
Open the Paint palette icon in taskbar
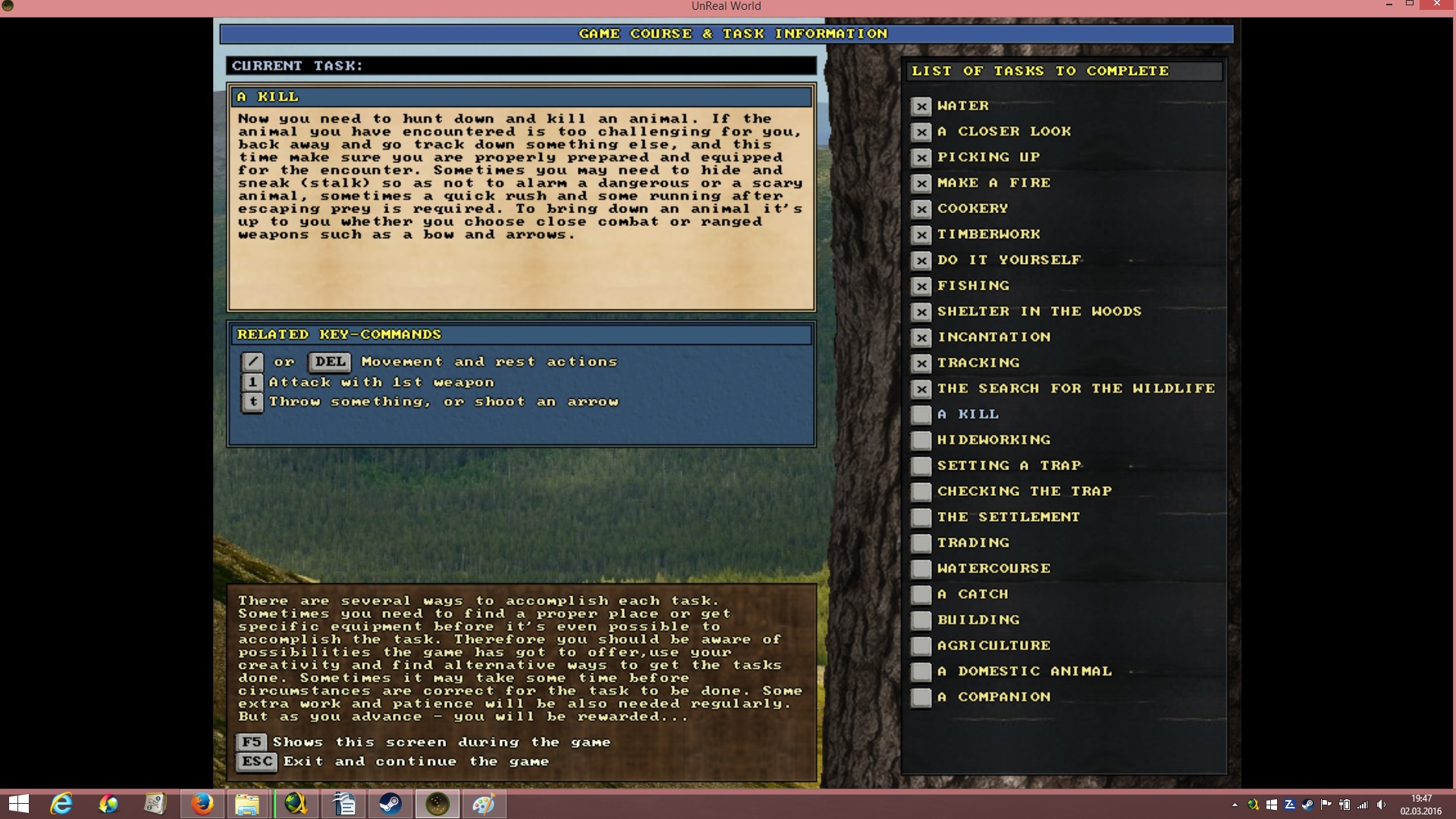click(x=484, y=804)
